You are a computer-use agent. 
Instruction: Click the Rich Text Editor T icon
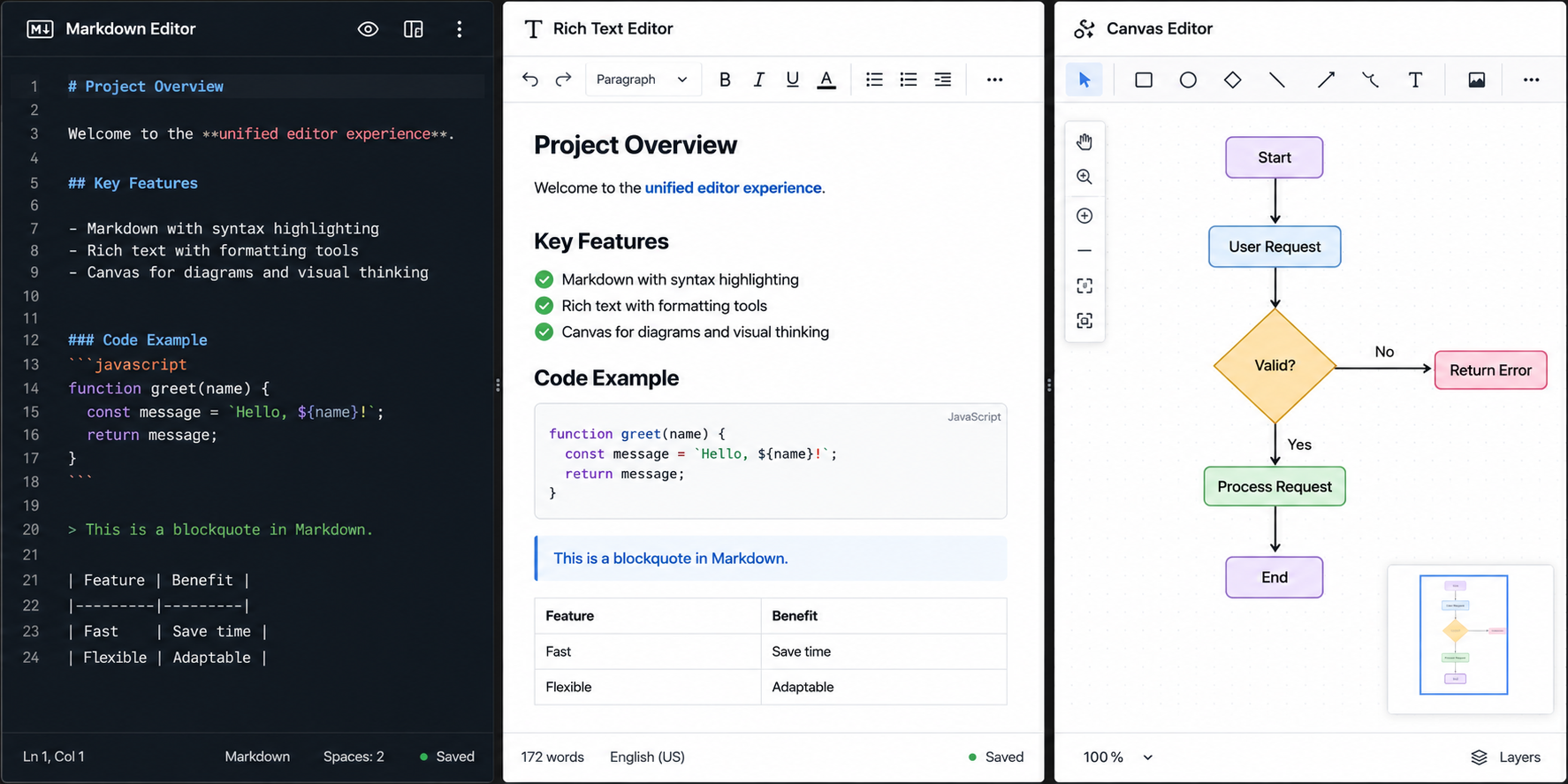[533, 29]
